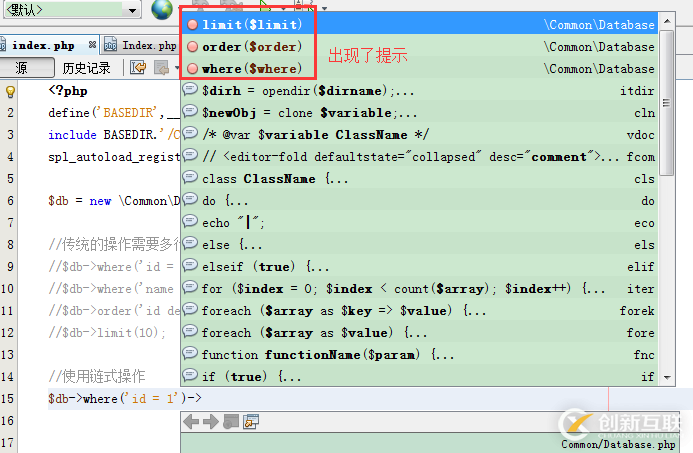Choose the $dirh = opendir($dirname) template
This screenshot has width=693, height=453.
419,91
